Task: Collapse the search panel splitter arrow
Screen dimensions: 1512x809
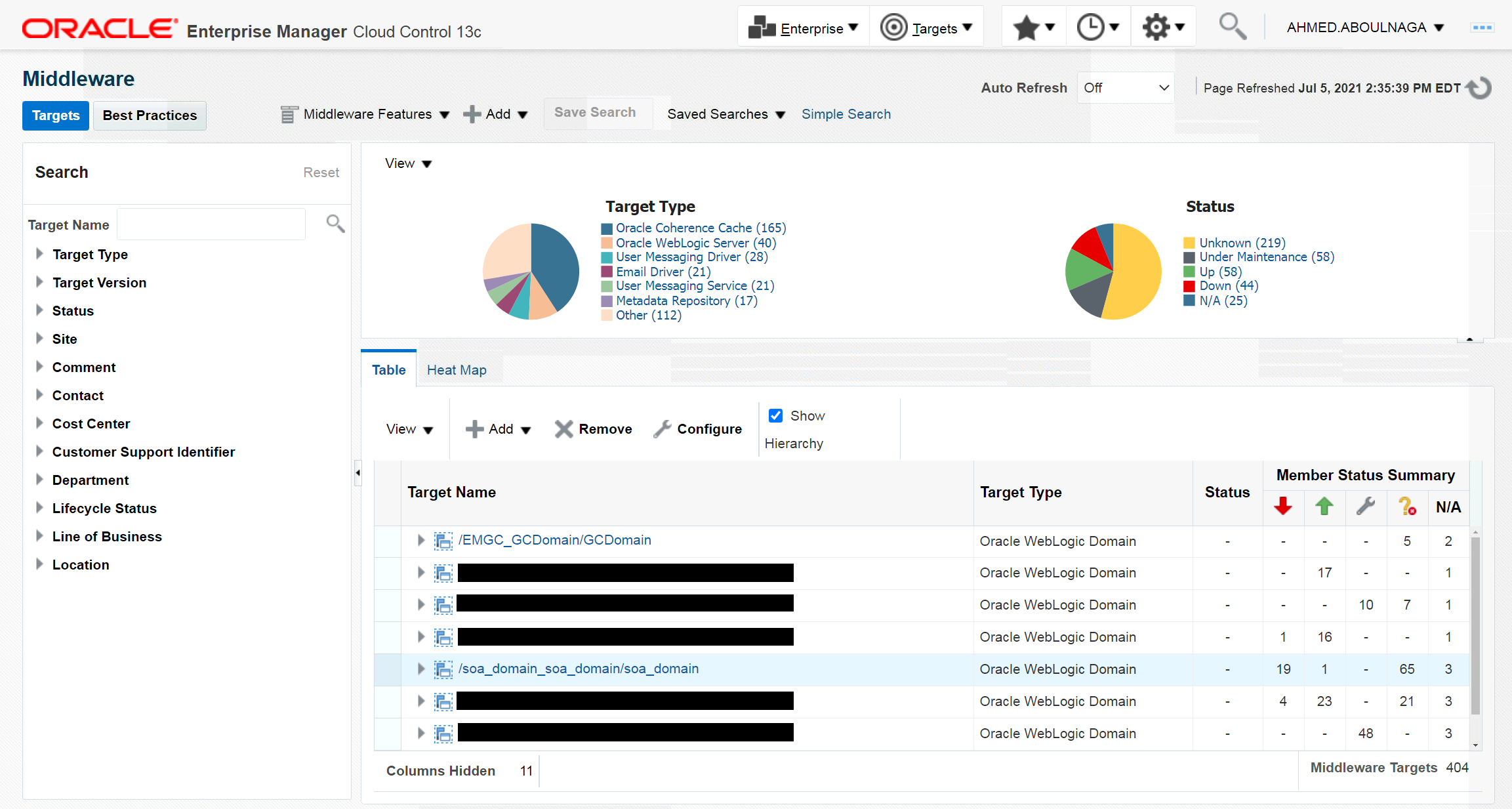Action: click(358, 473)
